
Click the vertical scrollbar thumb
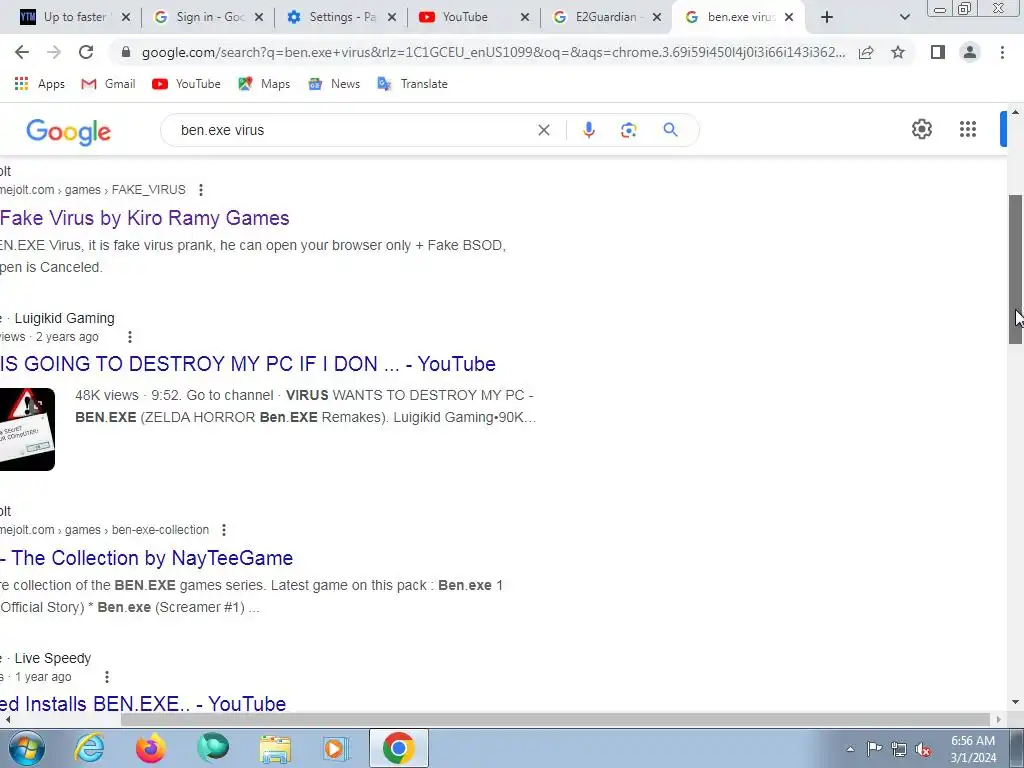click(x=1015, y=269)
